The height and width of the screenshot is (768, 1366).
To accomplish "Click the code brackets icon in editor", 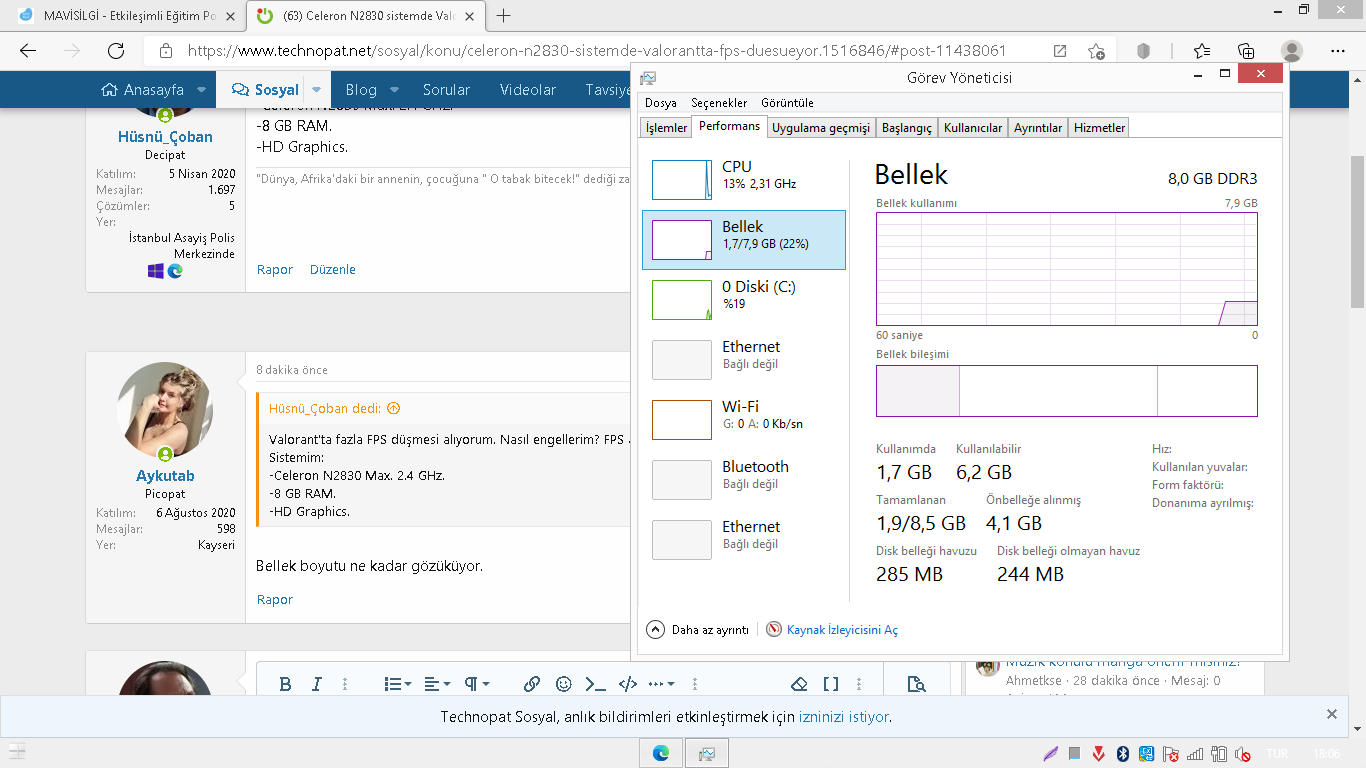I will click(628, 684).
